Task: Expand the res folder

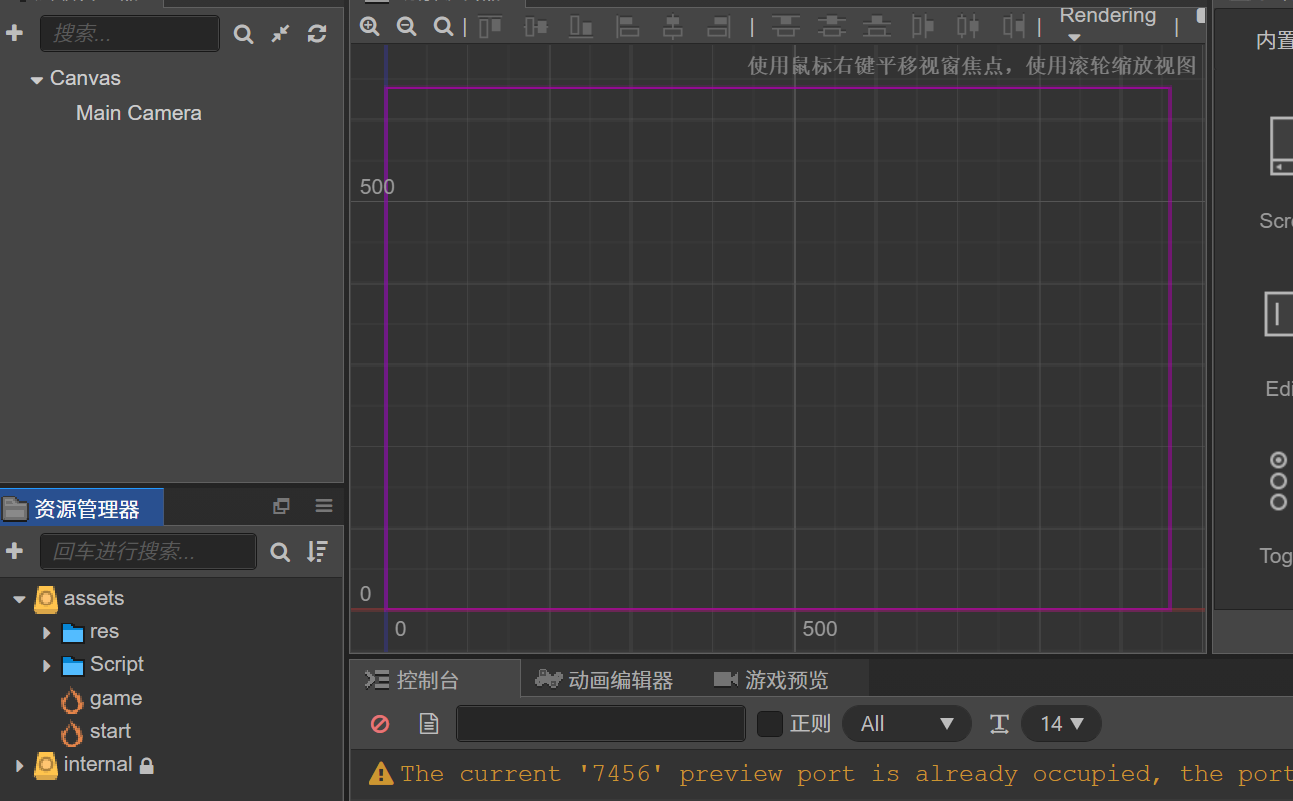Action: click(46, 632)
